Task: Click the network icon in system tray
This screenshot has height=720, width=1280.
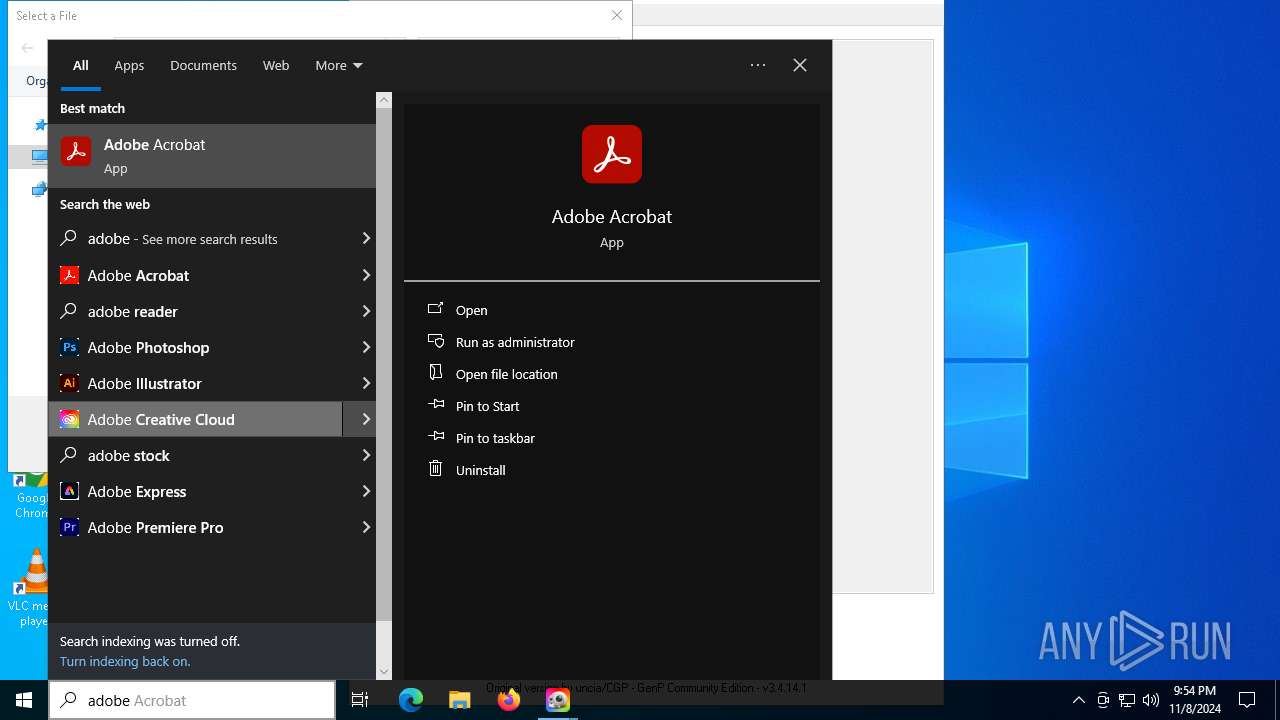Action: tap(1127, 700)
